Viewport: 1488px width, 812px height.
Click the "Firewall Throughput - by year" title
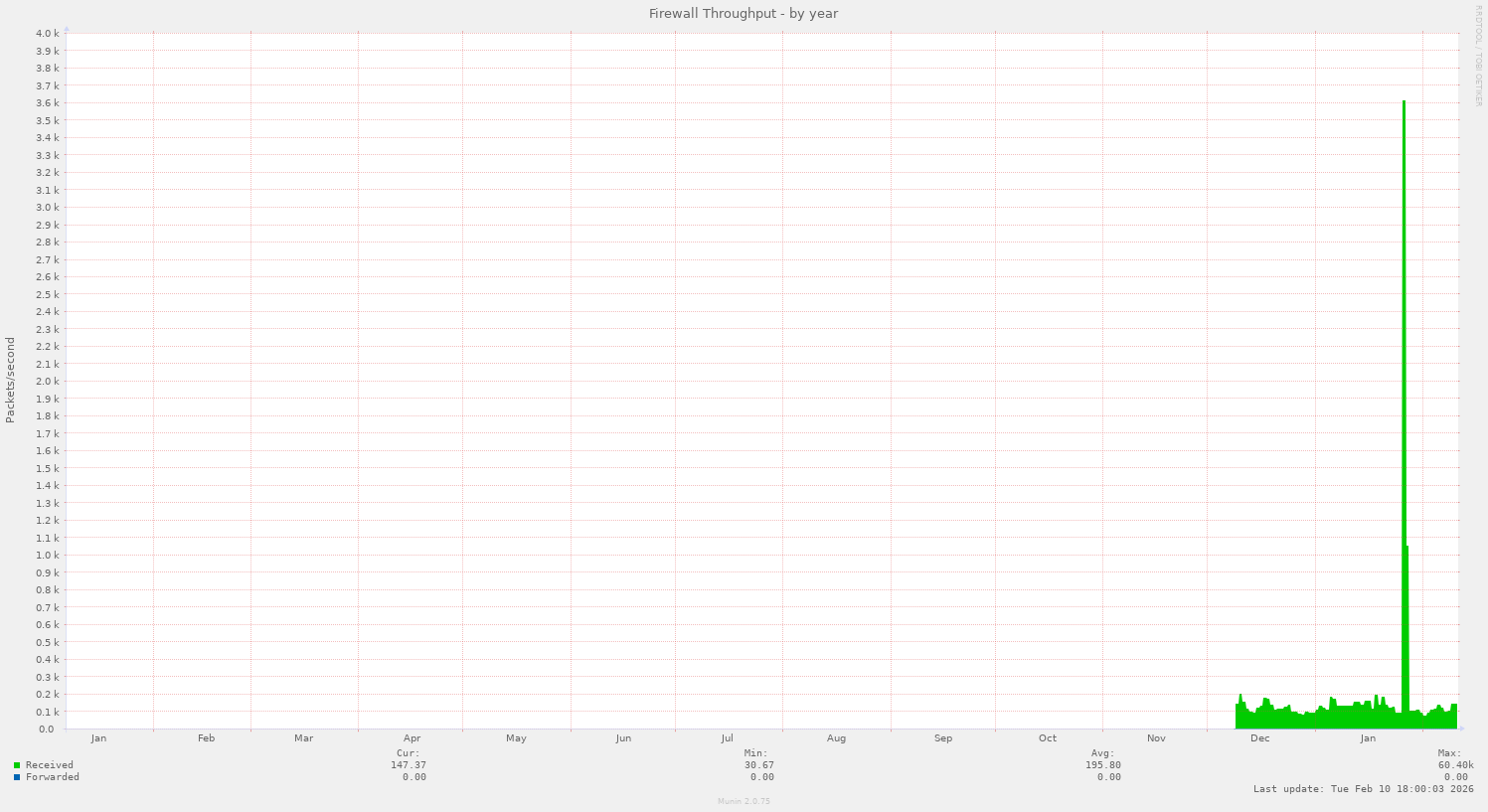743,13
